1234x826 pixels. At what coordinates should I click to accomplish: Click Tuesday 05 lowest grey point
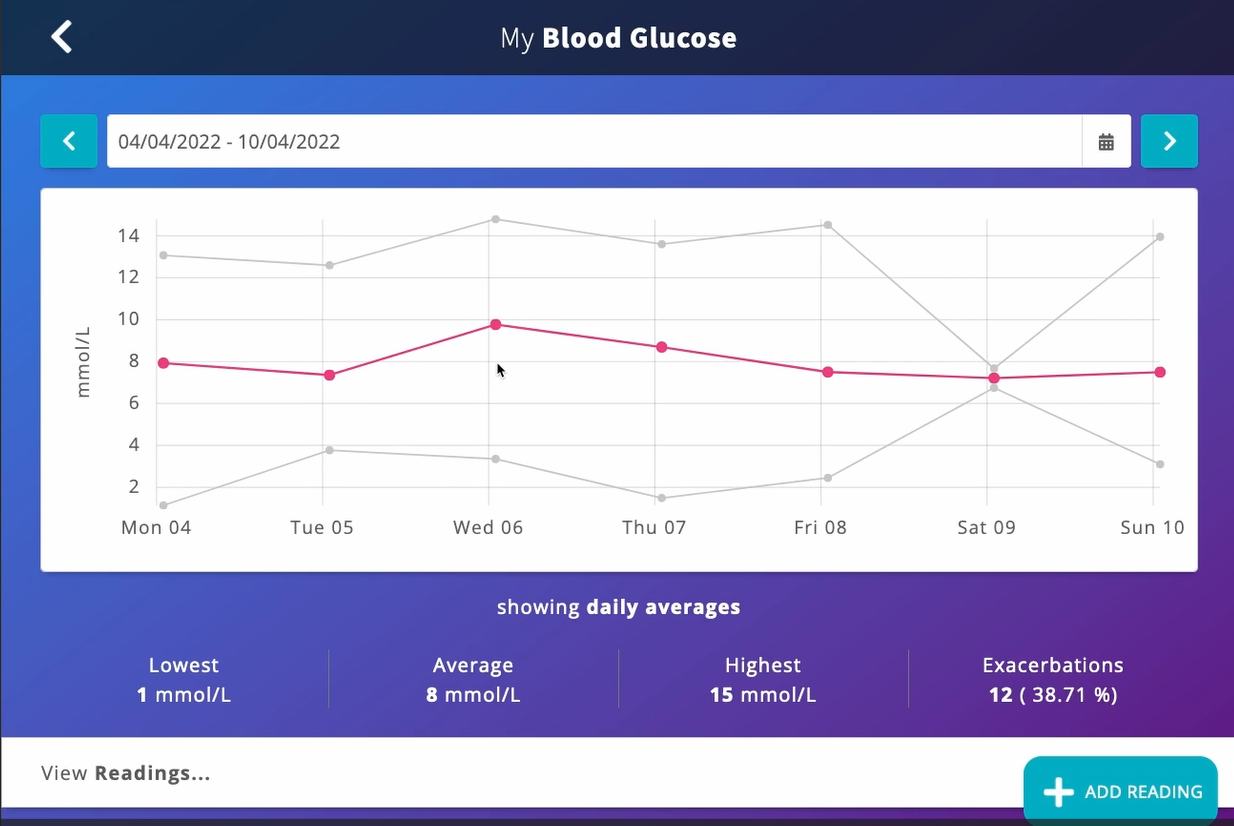[329, 450]
